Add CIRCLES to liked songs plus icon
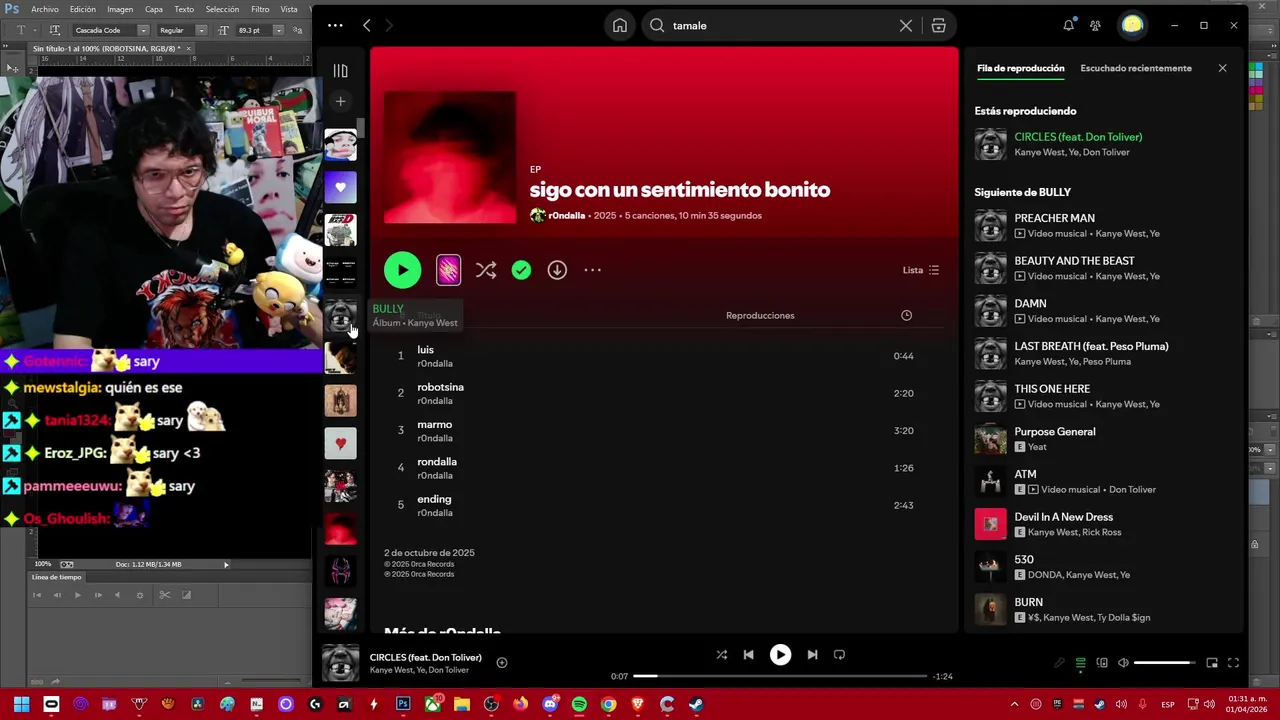 502,663
